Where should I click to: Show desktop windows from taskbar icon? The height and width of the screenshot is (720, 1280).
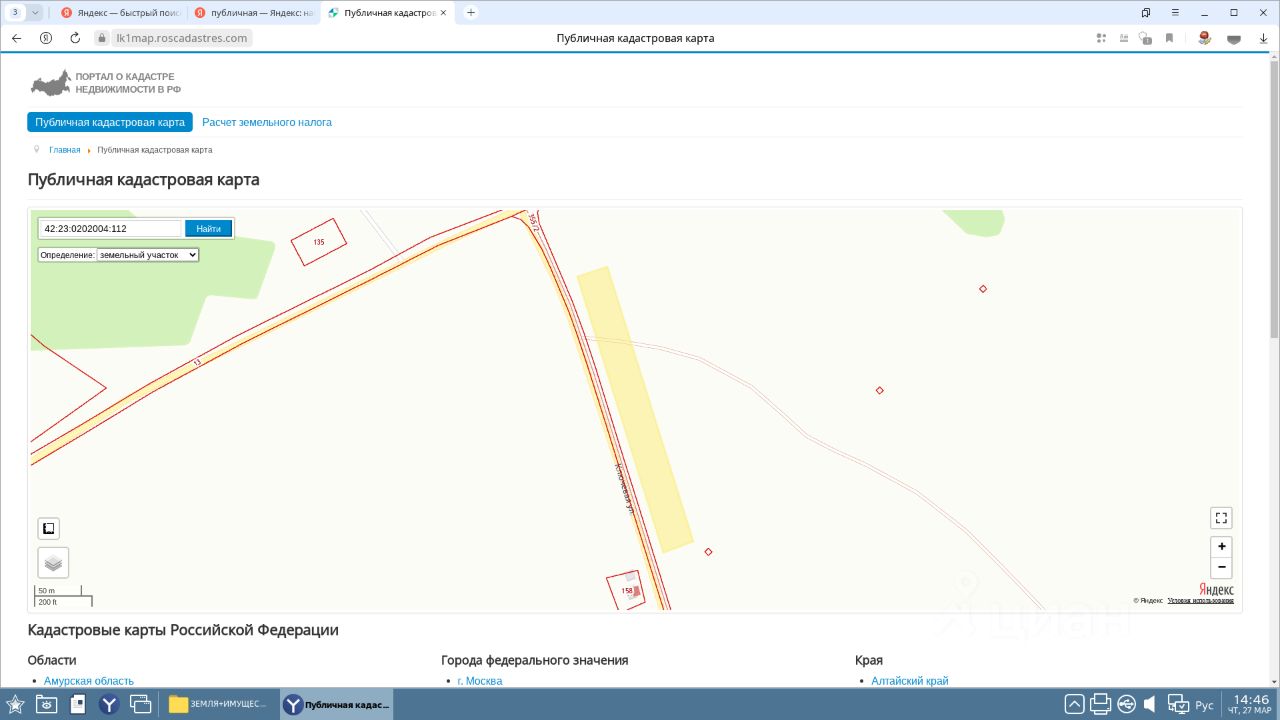coord(141,704)
